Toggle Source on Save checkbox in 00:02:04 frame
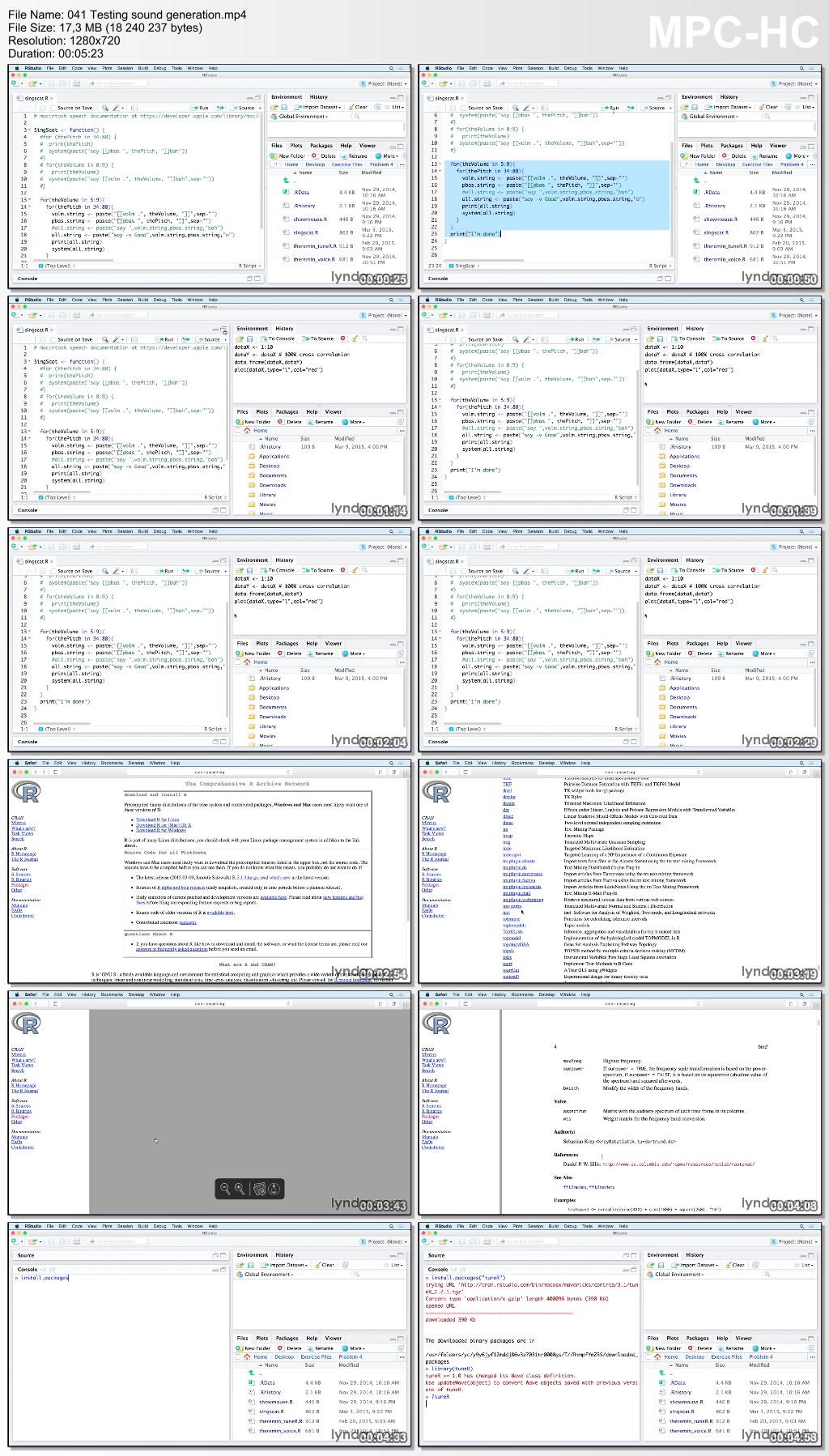This screenshot has width=829, height=1456. pyautogui.click(x=53, y=571)
